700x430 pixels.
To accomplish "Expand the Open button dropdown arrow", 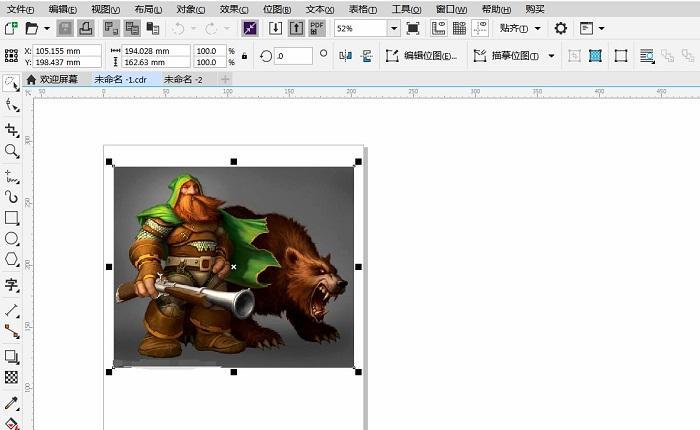I will tap(47, 29).
